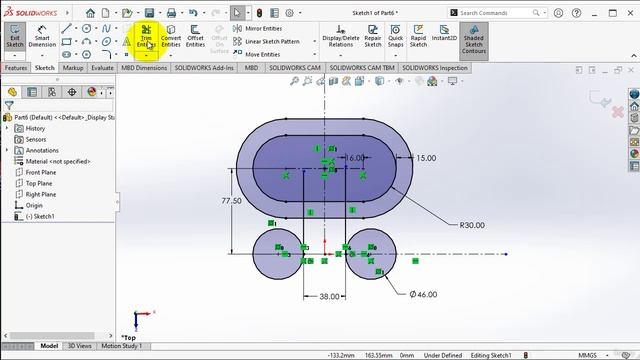640x360 pixels.
Task: Open the Appearances task pane tab
Action: 634,154
